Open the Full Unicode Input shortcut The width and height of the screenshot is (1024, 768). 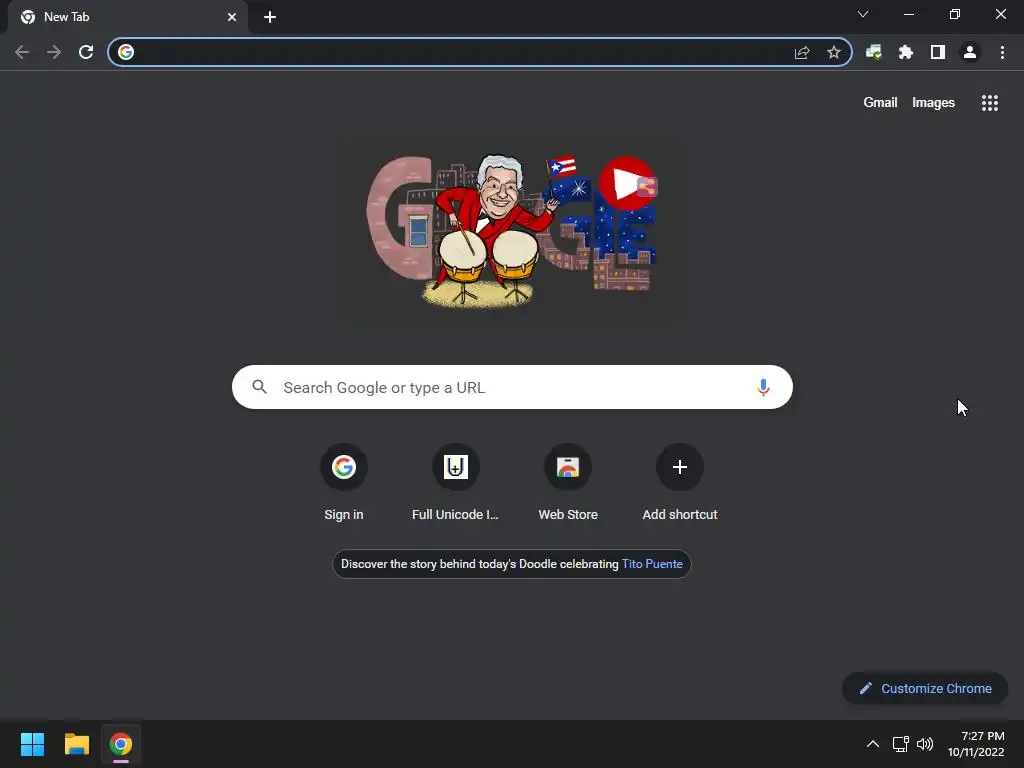(455, 482)
